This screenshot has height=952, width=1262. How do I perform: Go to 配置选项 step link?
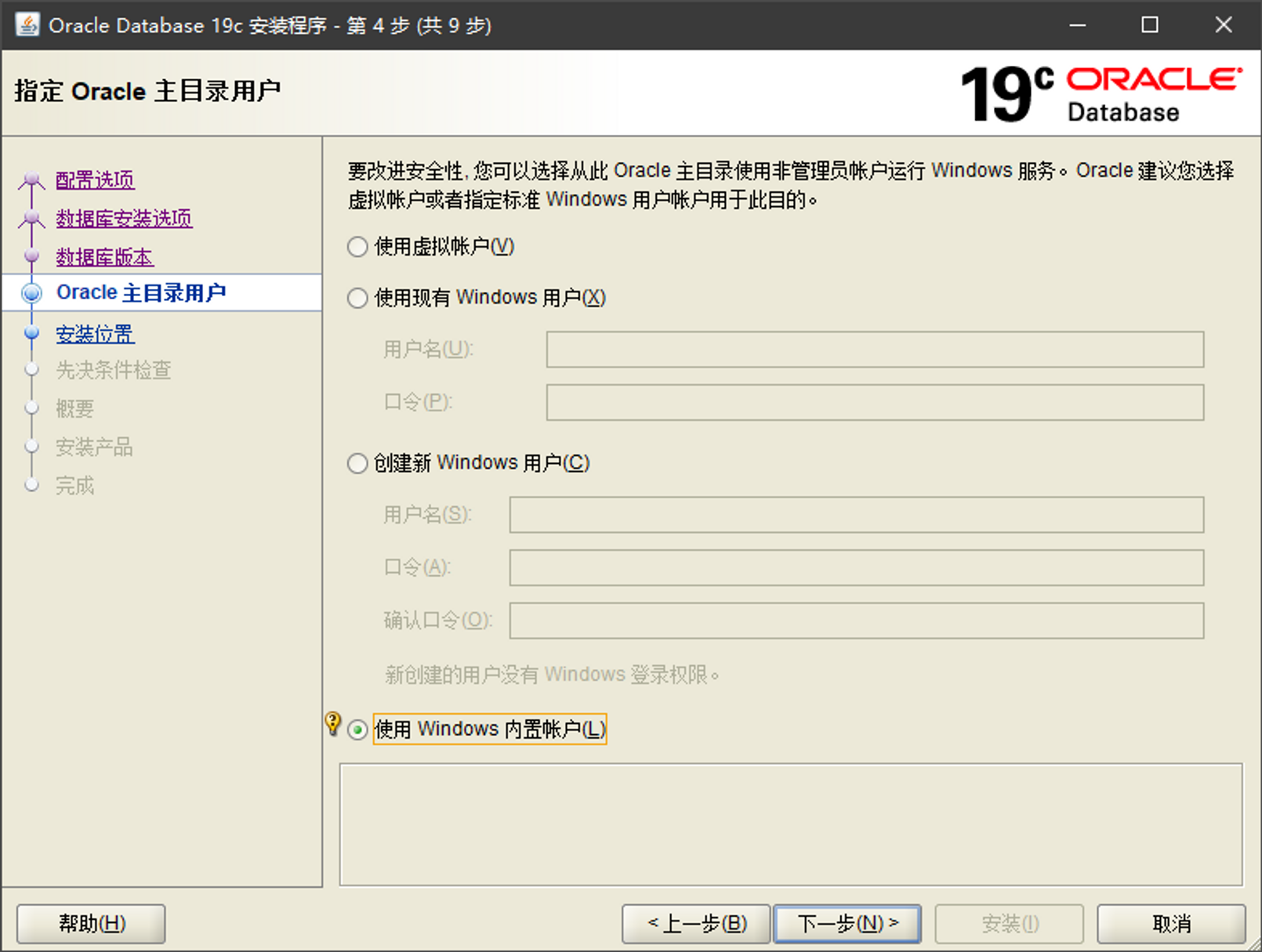tap(95, 180)
